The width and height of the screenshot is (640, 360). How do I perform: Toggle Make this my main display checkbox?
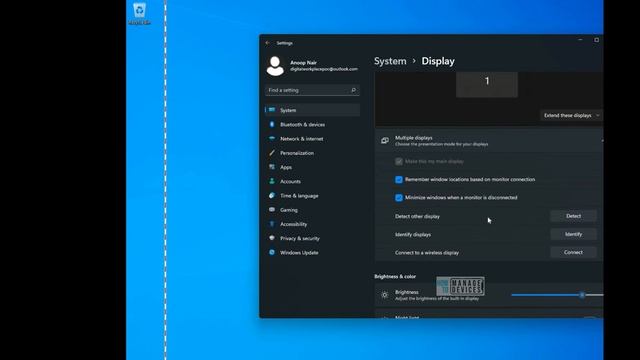(x=399, y=162)
